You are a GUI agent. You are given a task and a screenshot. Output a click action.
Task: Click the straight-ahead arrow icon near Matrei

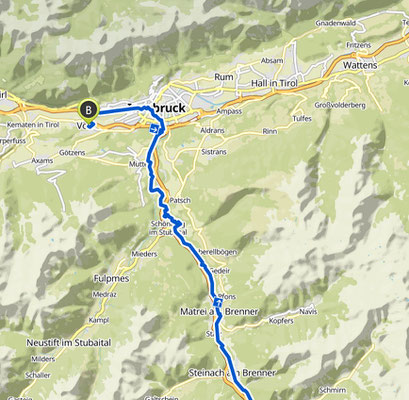pyautogui.click(x=218, y=303)
